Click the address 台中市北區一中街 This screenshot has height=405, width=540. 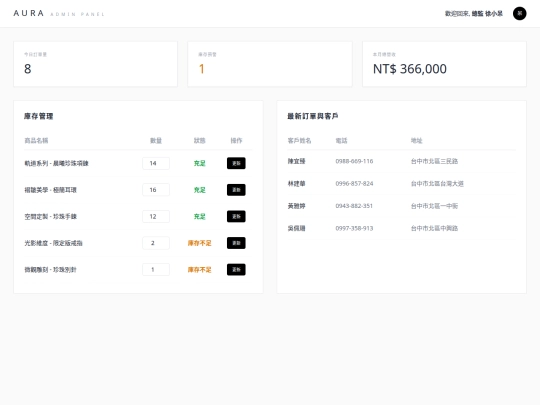click(x=434, y=206)
